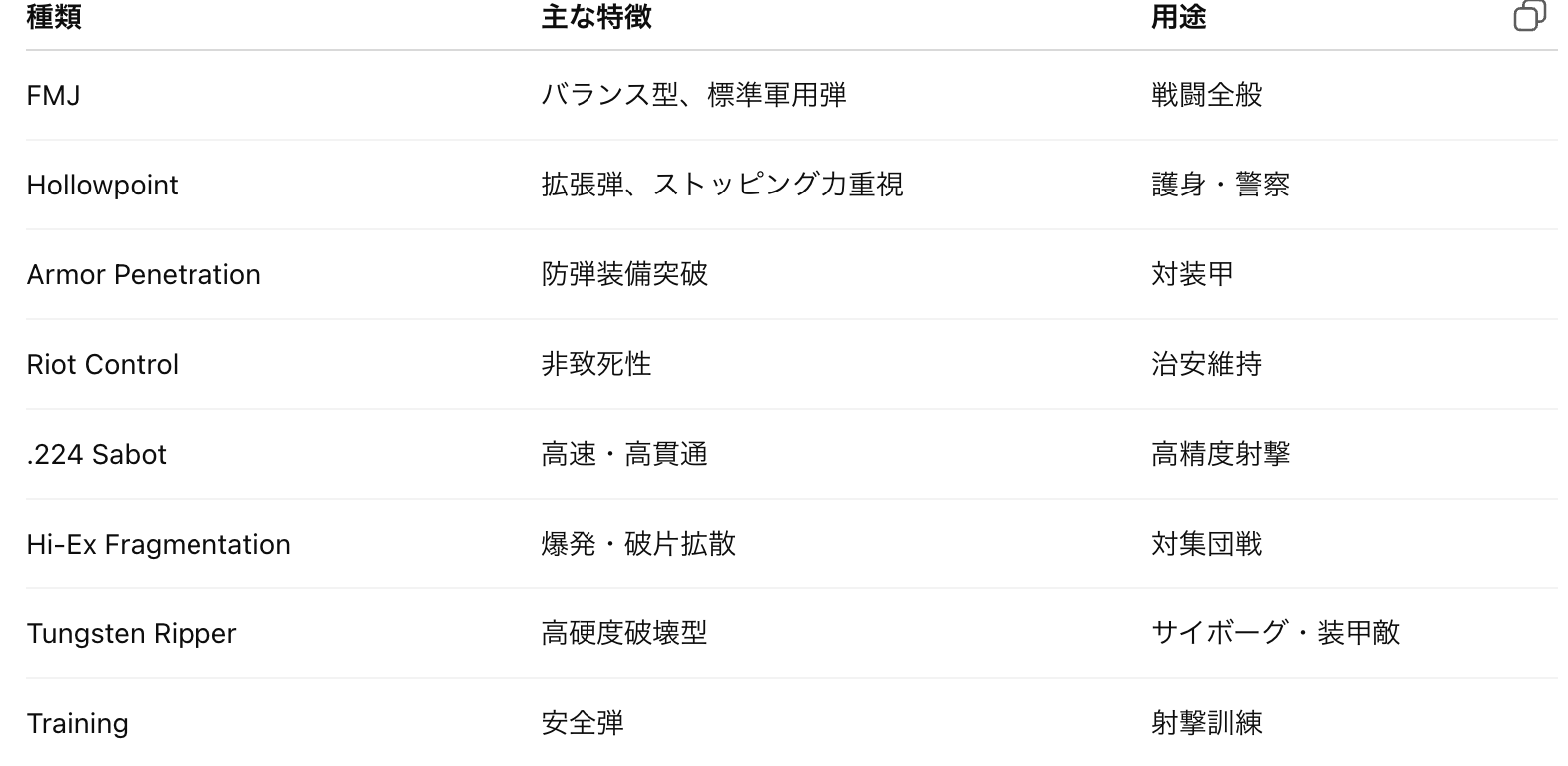Select the Riot Control entry

102,365
